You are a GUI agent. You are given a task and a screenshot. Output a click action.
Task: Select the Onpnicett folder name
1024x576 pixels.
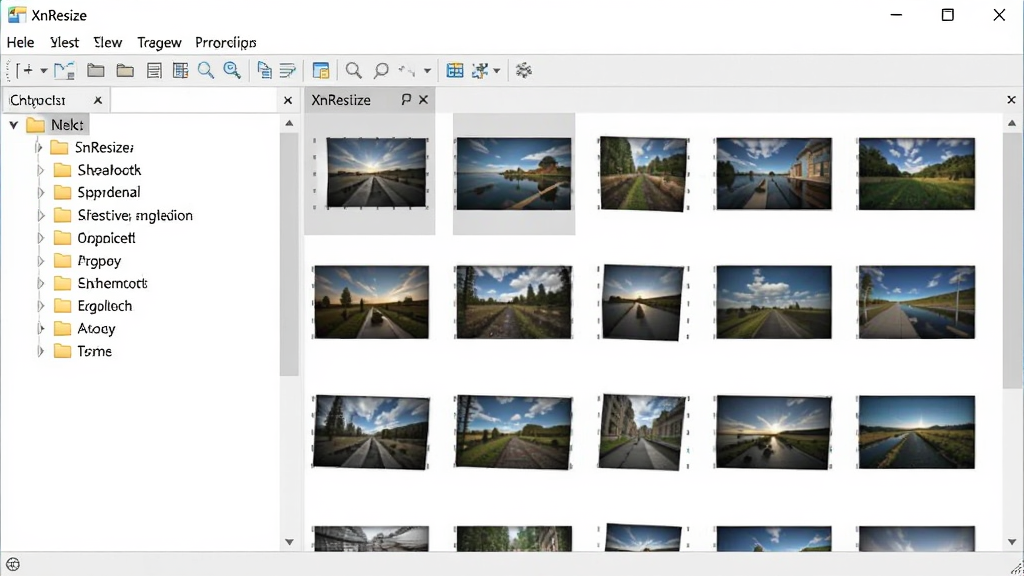click(106, 238)
